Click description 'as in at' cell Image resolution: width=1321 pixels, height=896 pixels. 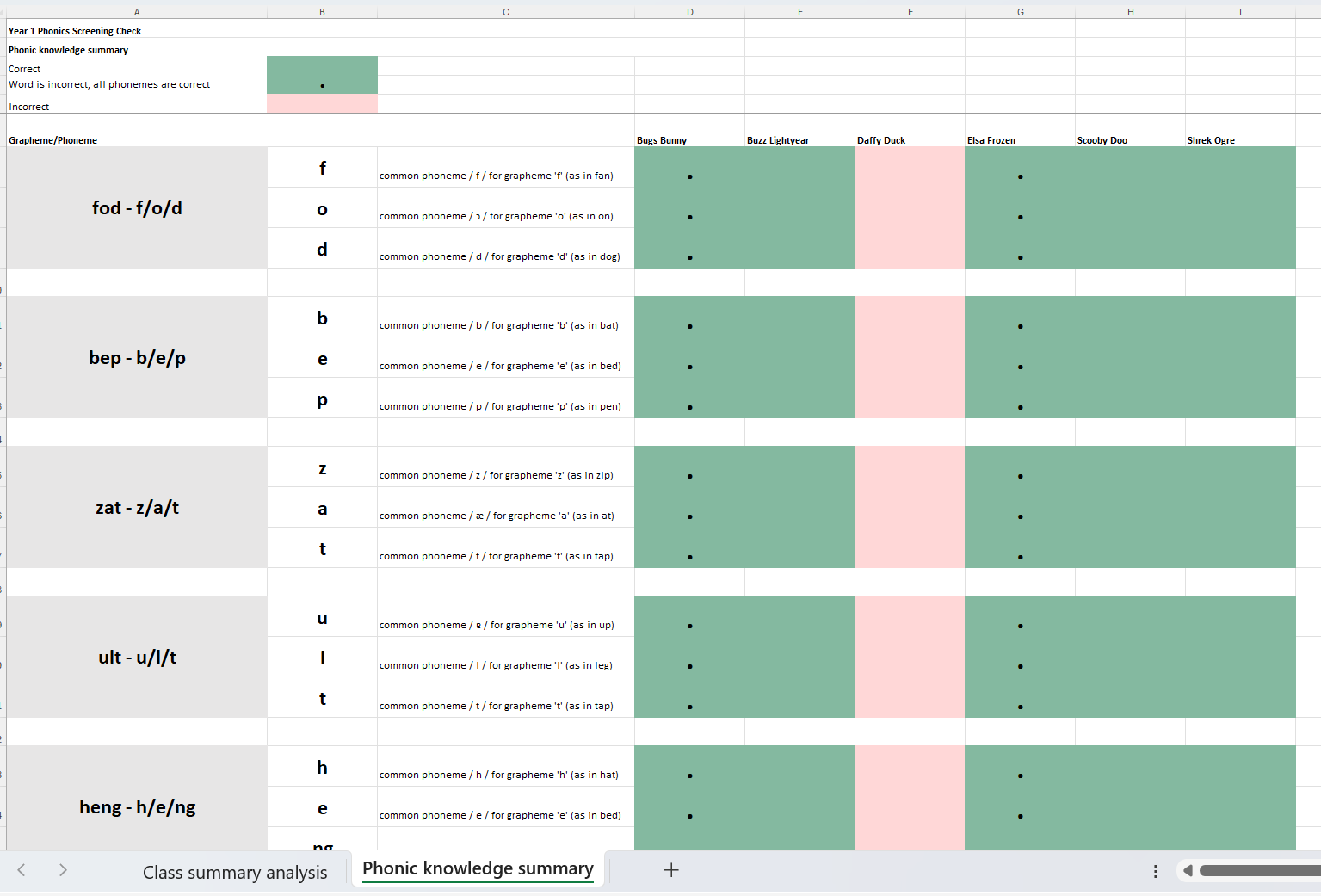click(x=506, y=507)
